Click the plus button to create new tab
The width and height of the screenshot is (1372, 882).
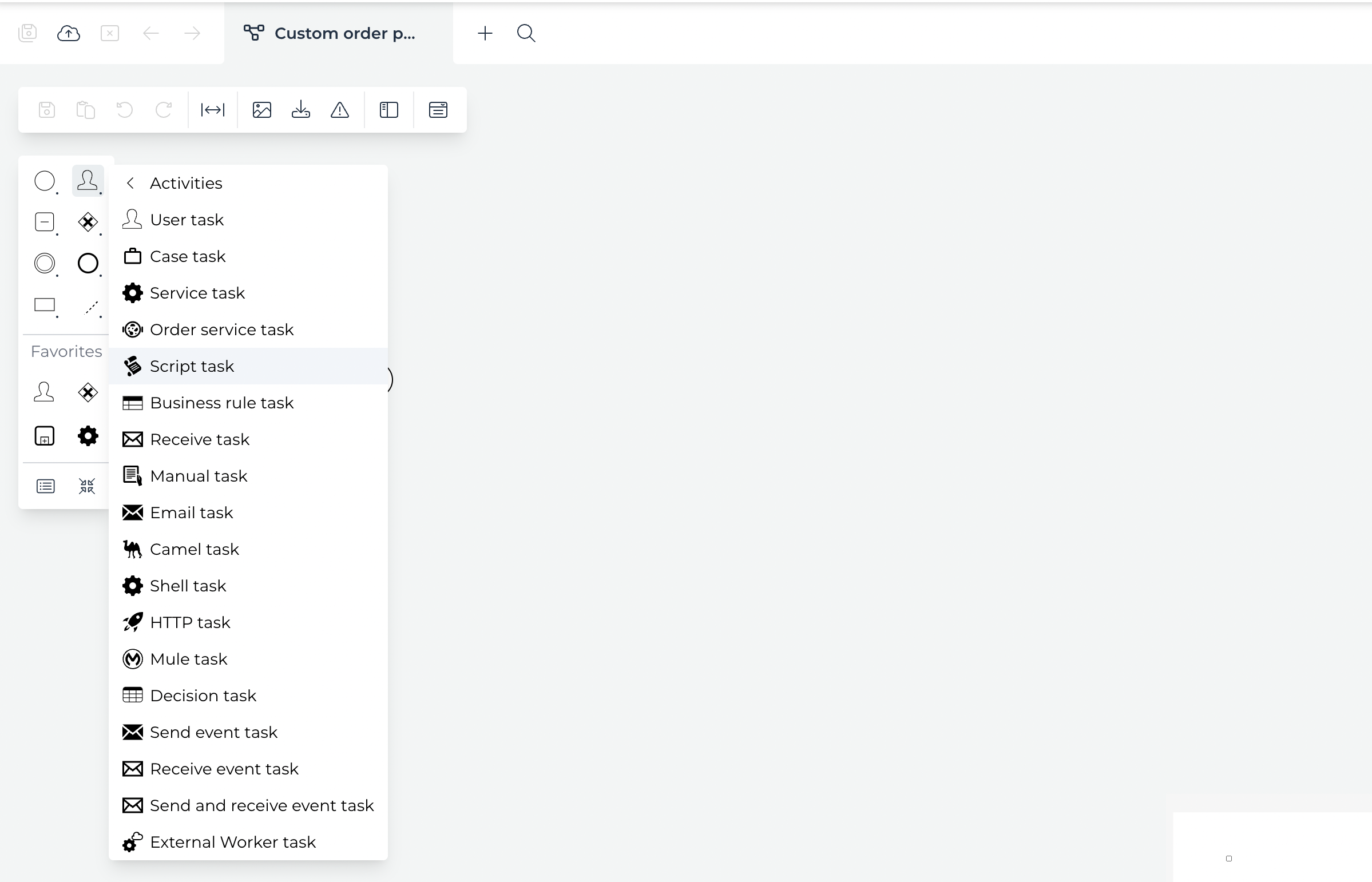485,33
